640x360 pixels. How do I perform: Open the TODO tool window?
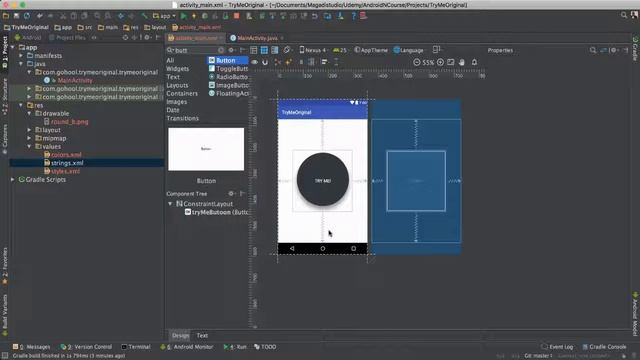265,347
